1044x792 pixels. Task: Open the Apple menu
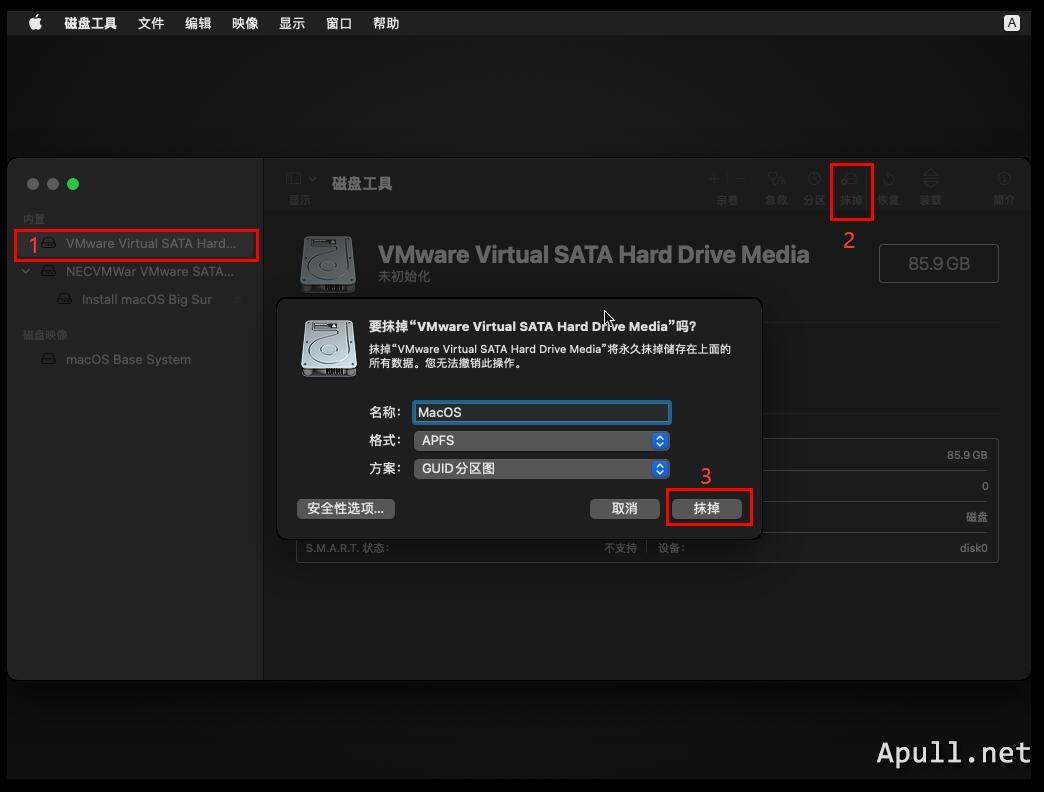pyautogui.click(x=35, y=23)
